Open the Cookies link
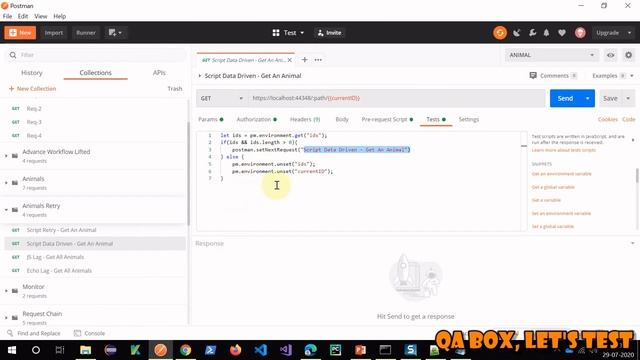Screen dimensions: 640x360 (607, 119)
